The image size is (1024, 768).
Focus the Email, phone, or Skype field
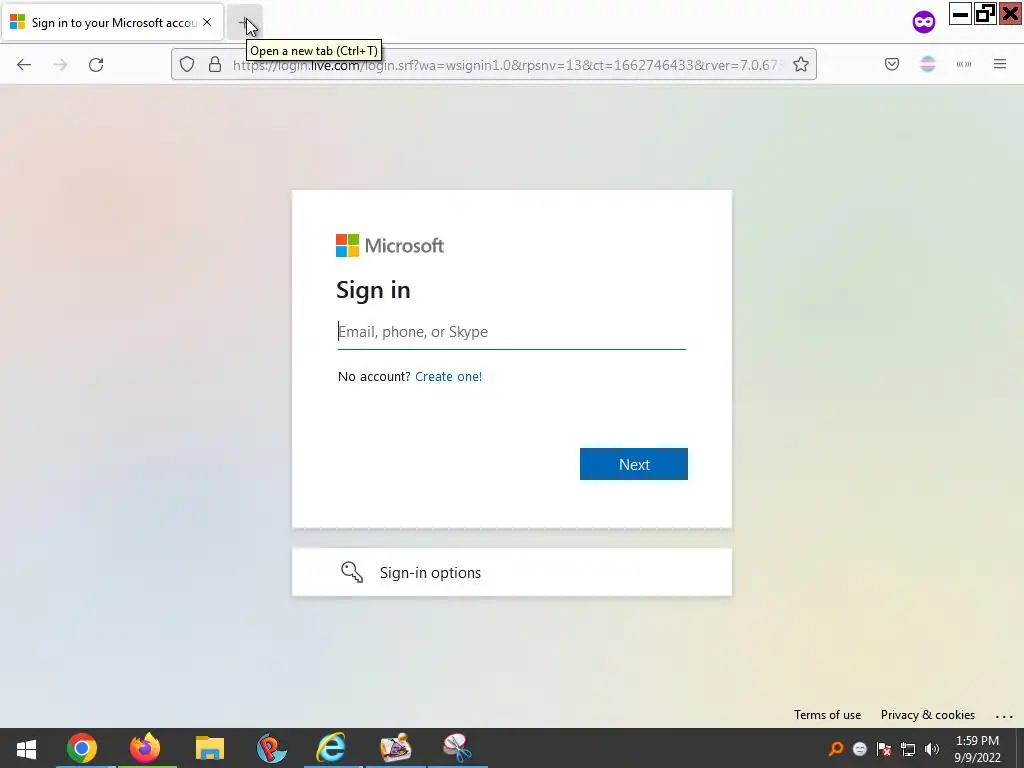tap(511, 332)
